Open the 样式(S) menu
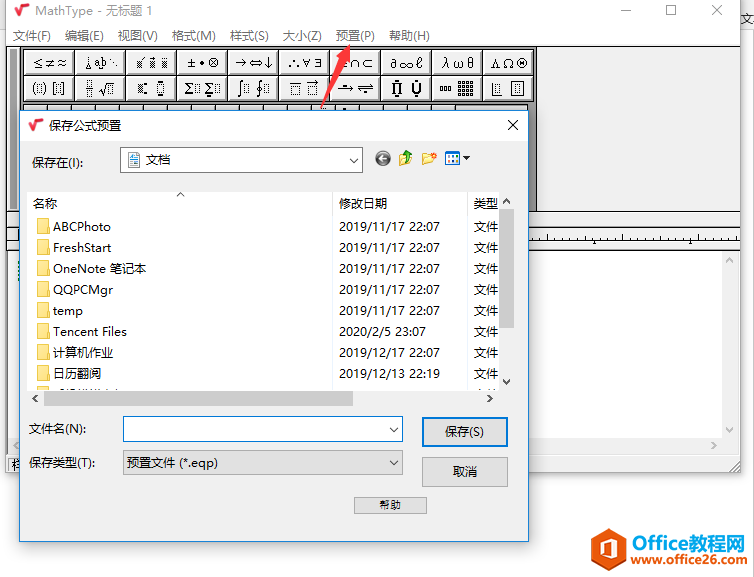The height and width of the screenshot is (577, 754). [249, 36]
